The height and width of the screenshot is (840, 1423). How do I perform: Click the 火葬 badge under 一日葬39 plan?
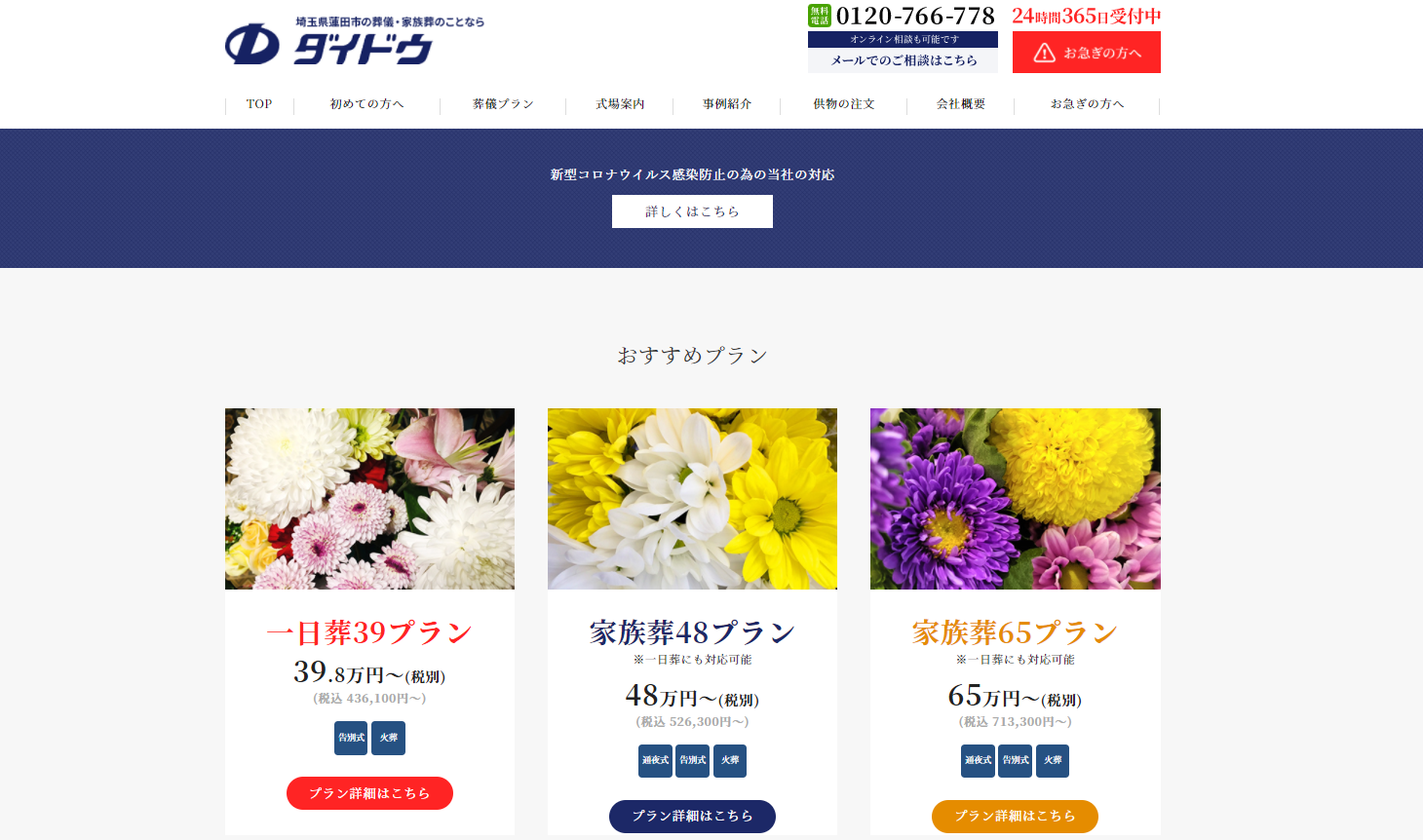pos(388,738)
